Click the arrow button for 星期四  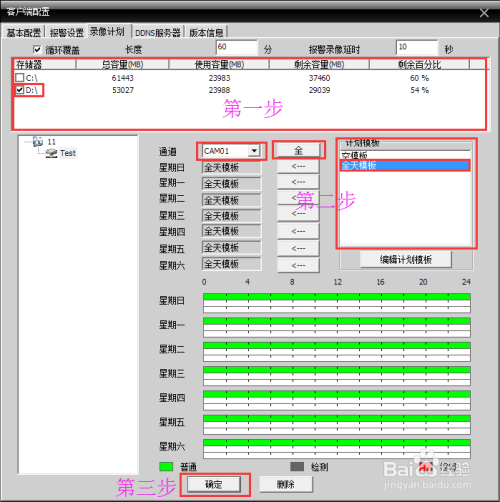[298, 231]
